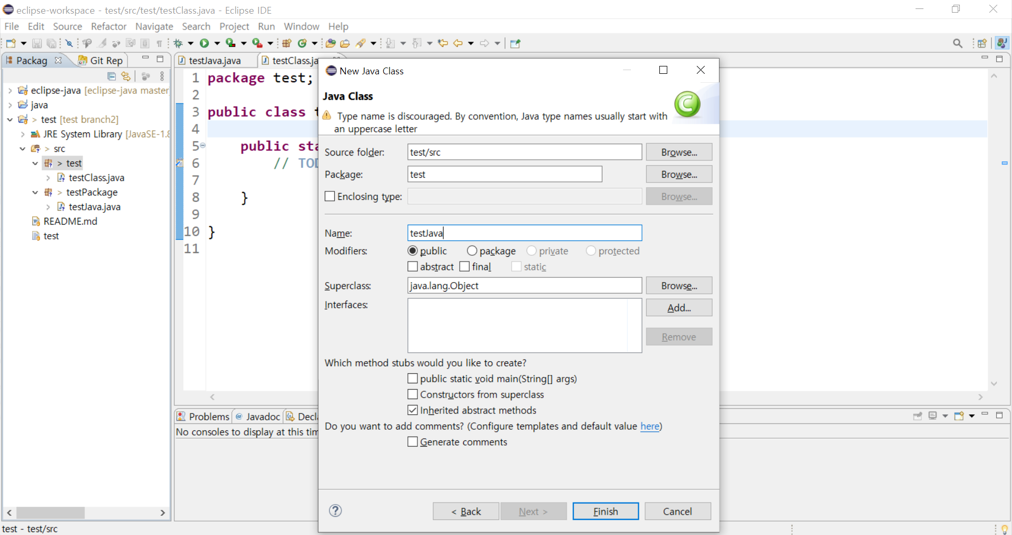Open the Package Explorer view menu dots

(162, 76)
